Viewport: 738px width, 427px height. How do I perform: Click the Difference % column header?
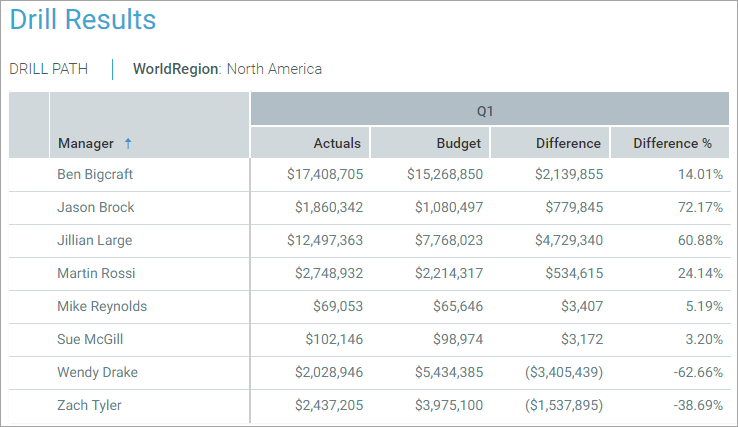pyautogui.click(x=670, y=143)
